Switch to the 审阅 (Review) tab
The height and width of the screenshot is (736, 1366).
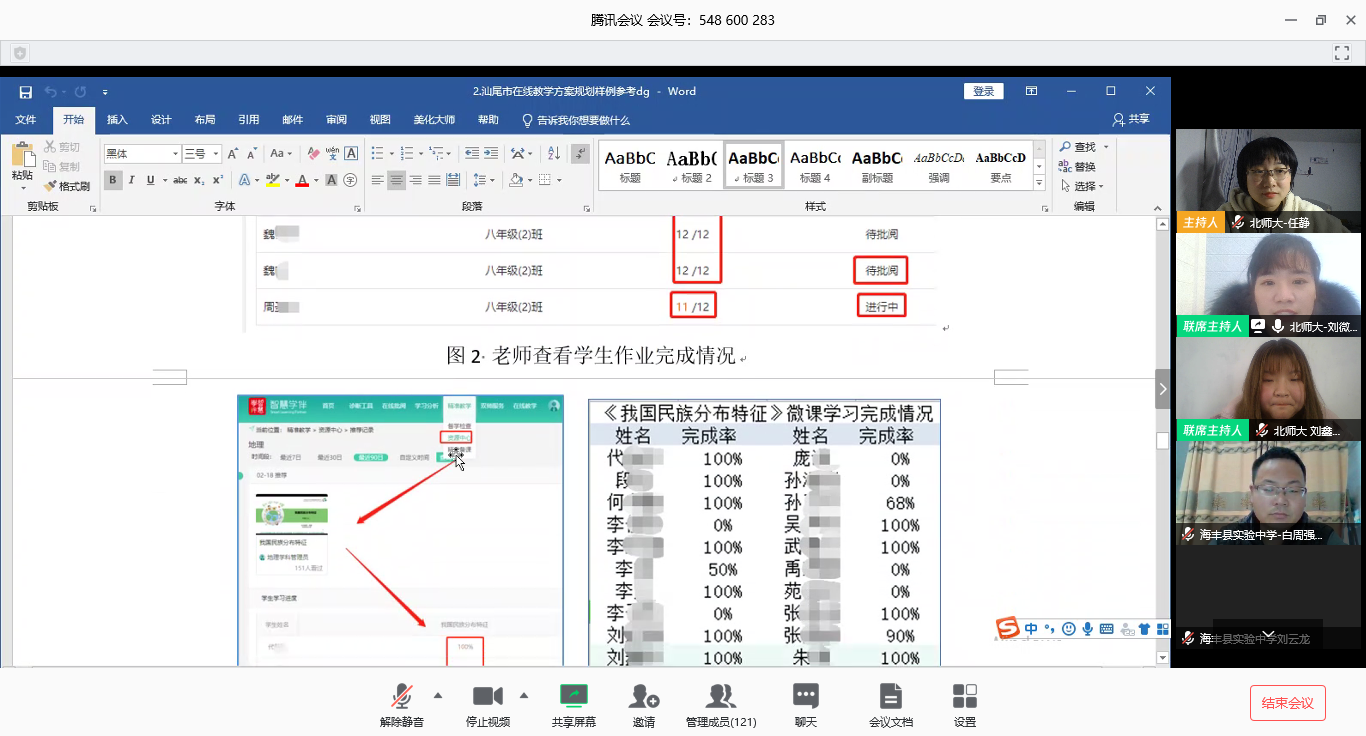pos(336,120)
